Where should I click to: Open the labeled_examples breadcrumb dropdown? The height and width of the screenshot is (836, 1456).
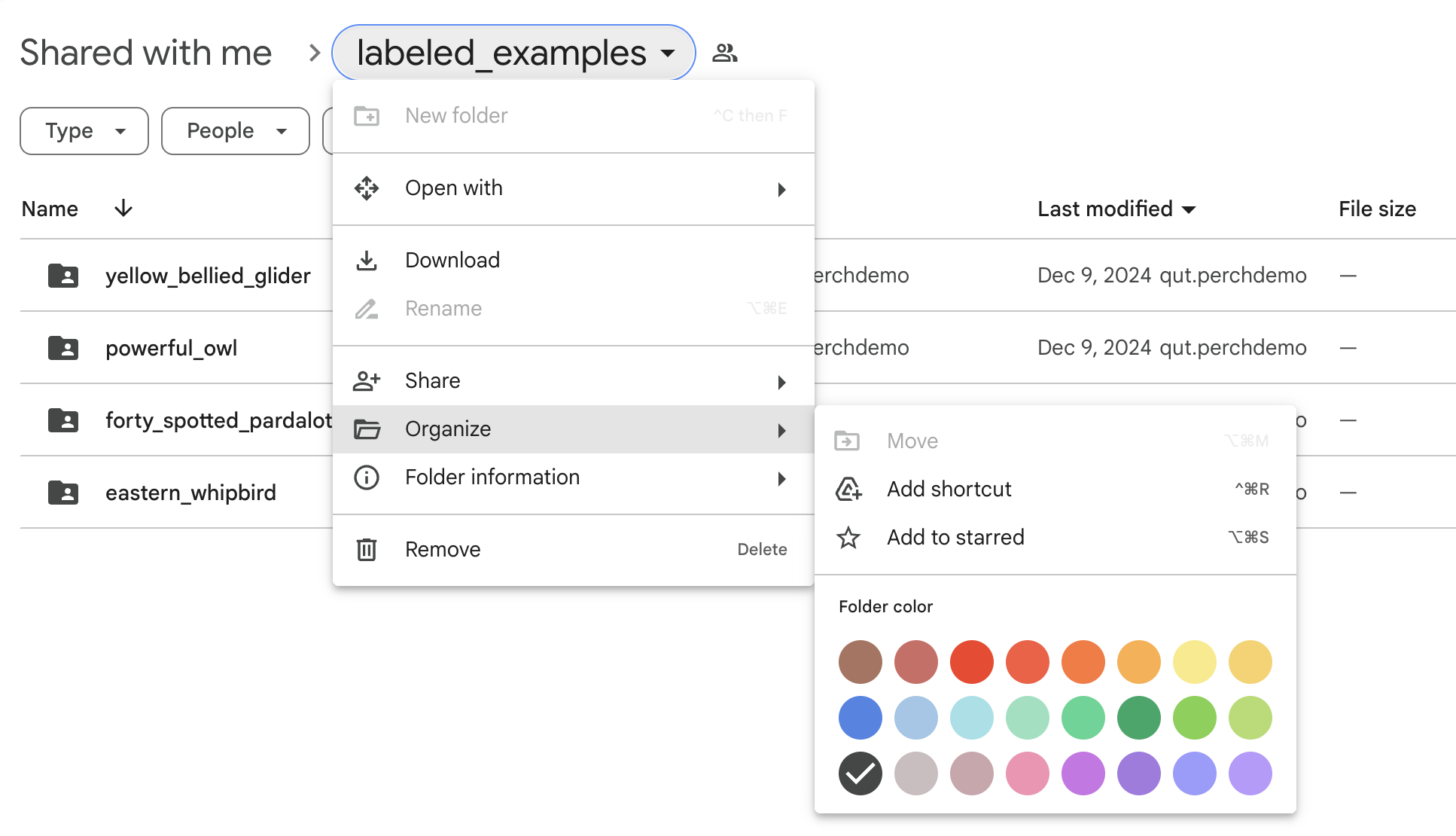pyautogui.click(x=513, y=53)
